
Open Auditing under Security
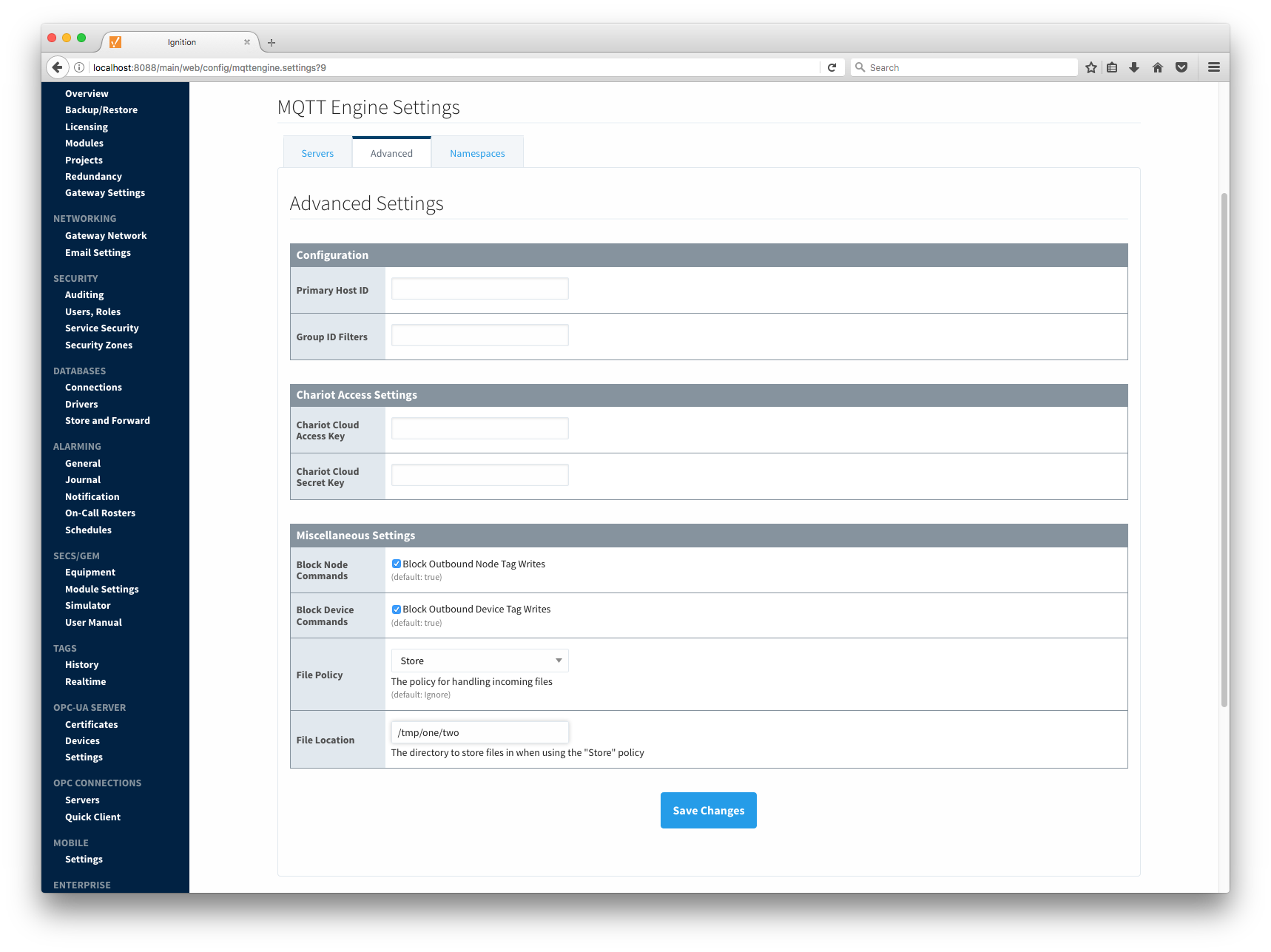coord(84,295)
